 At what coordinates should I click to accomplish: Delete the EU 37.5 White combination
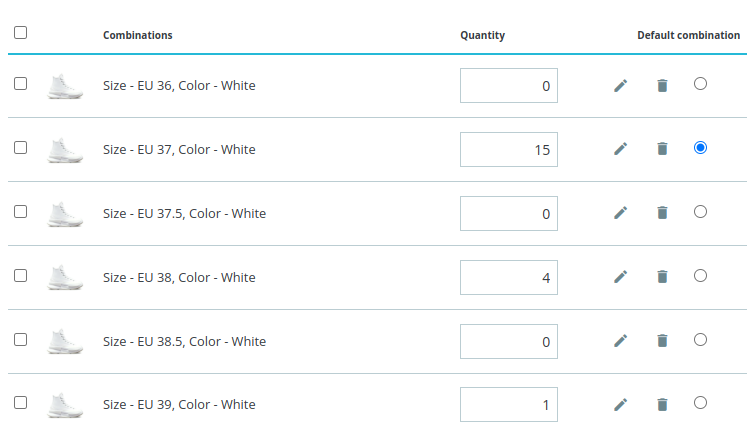click(662, 213)
